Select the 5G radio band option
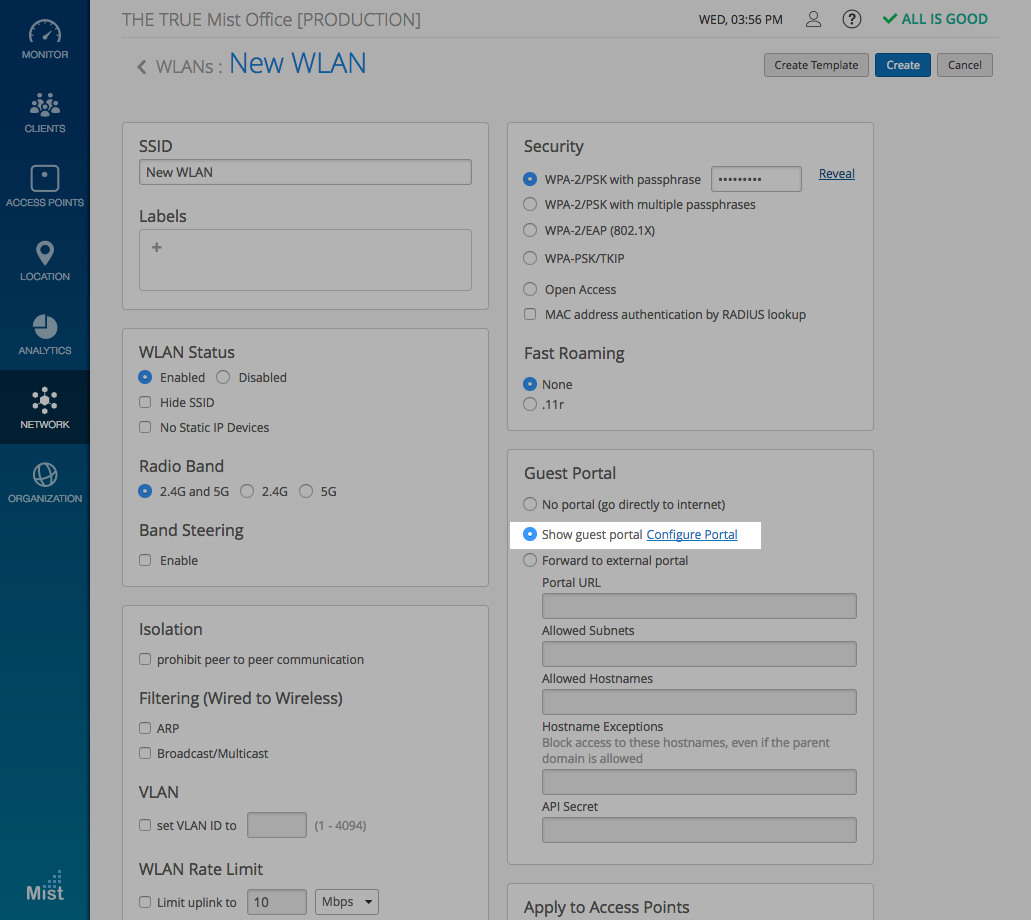The width and height of the screenshot is (1031, 920). point(306,491)
